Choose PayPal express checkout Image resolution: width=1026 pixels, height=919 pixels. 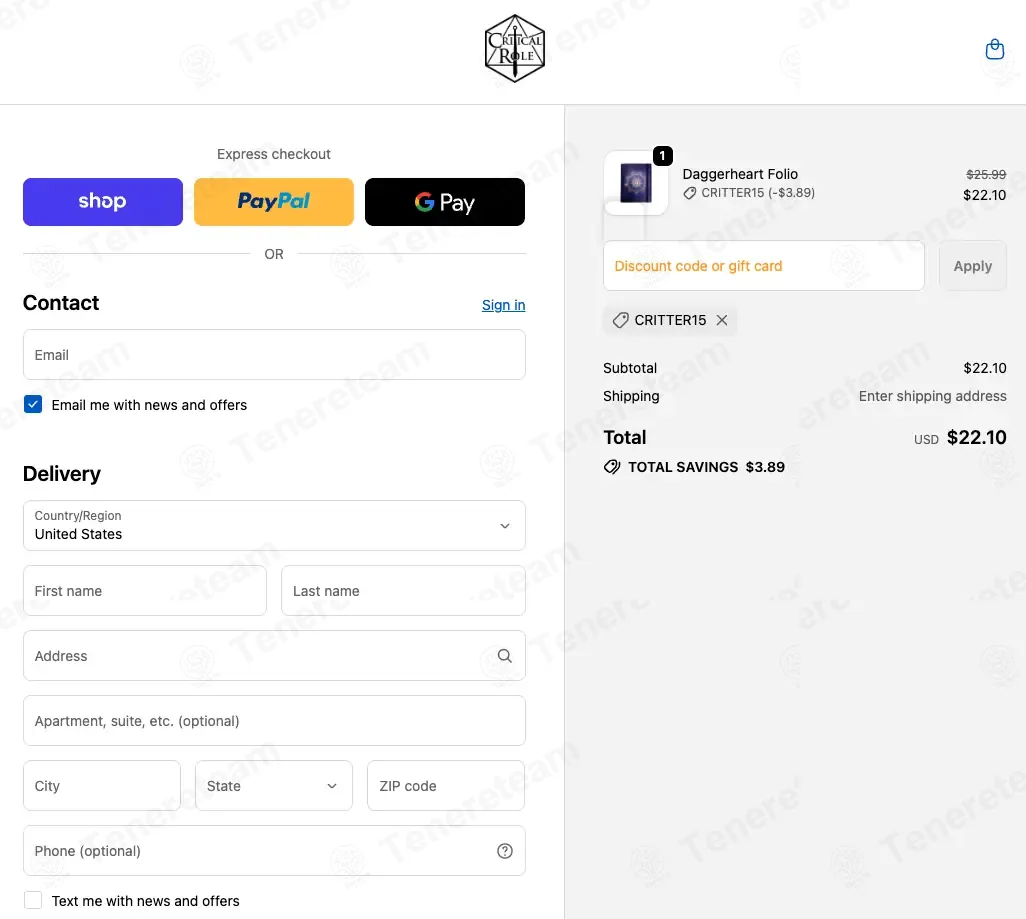coord(274,202)
